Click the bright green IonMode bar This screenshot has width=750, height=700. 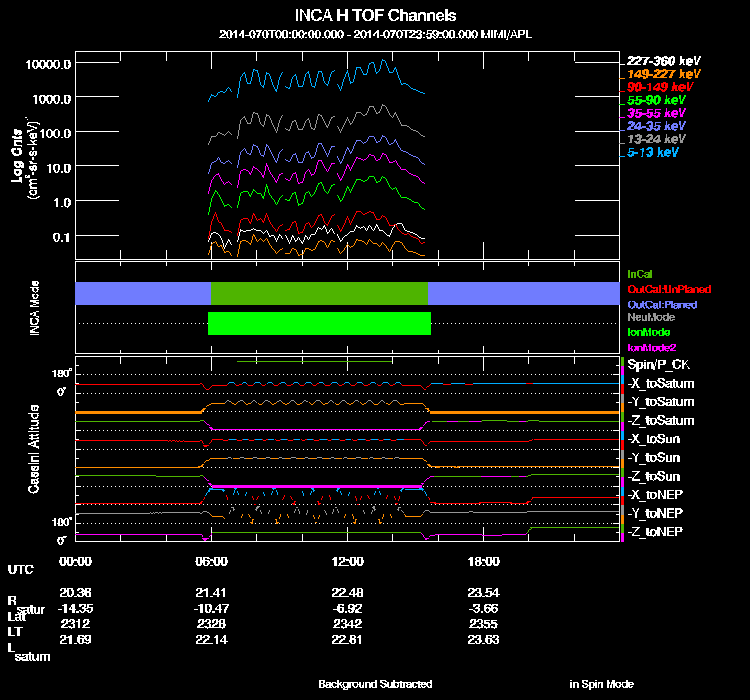click(x=319, y=323)
